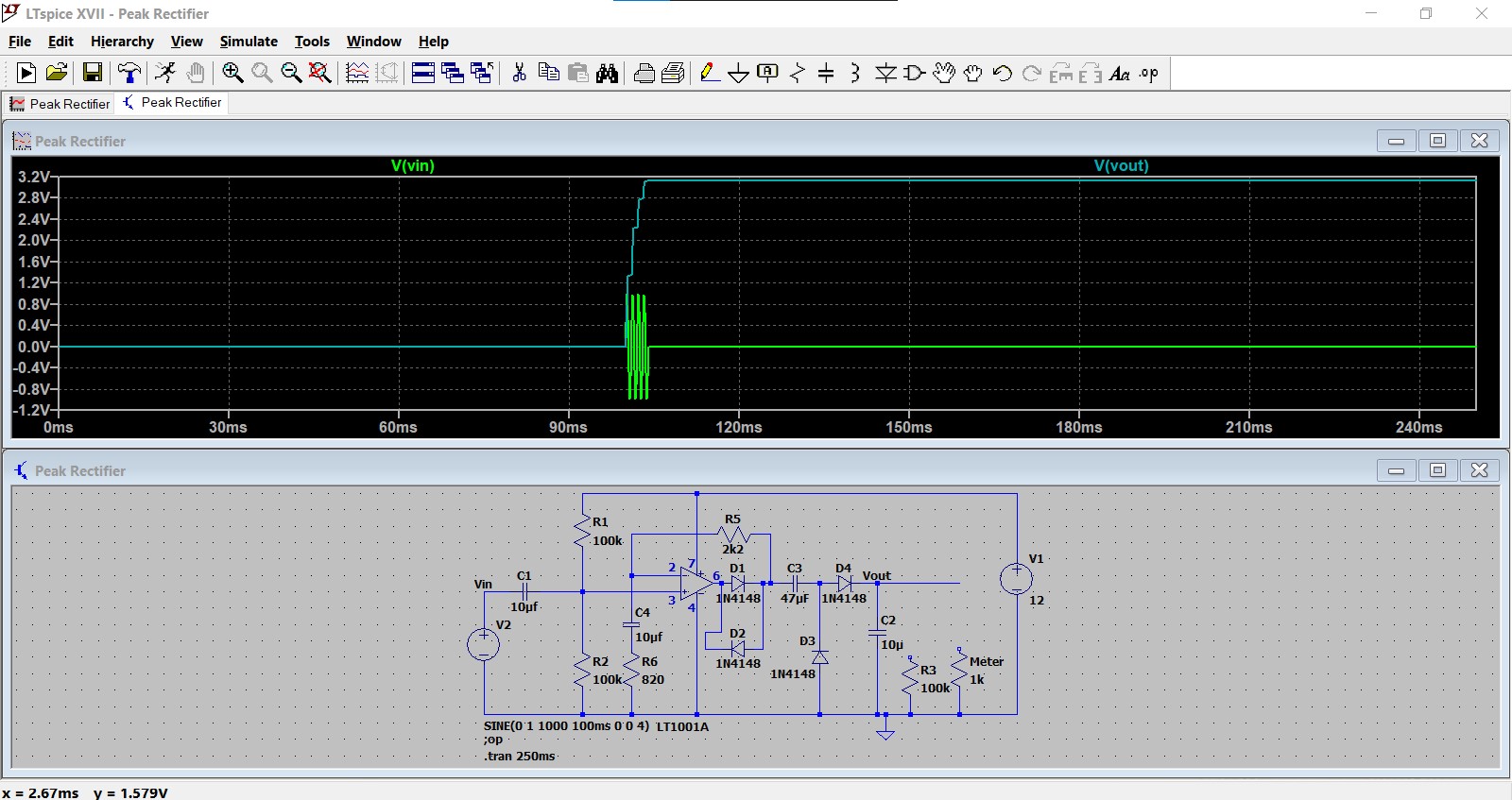The image size is (1512, 800).
Task: Save the schematic with the floppy icon
Action: (x=93, y=73)
